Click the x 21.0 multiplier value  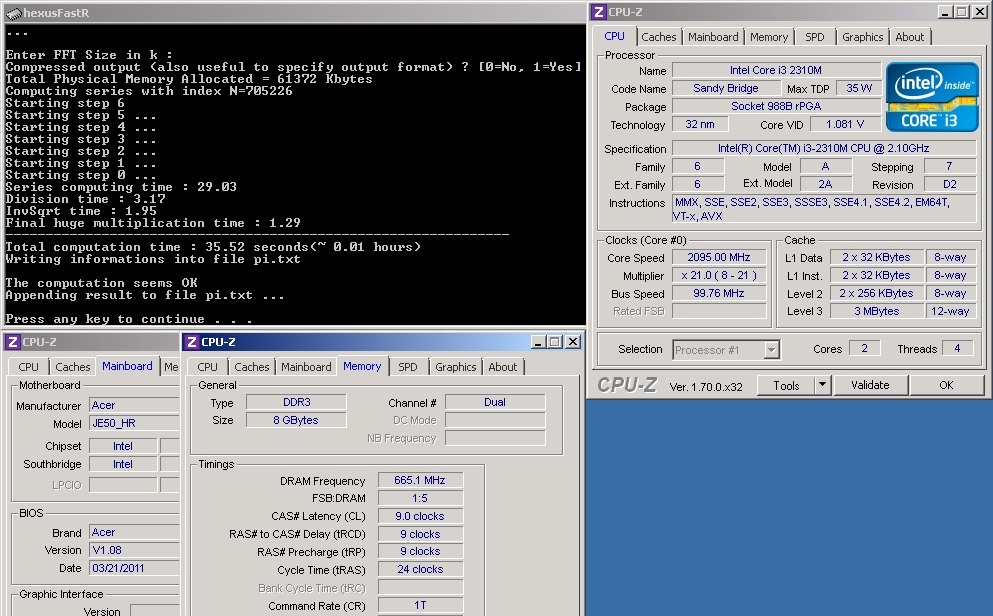tap(719, 275)
